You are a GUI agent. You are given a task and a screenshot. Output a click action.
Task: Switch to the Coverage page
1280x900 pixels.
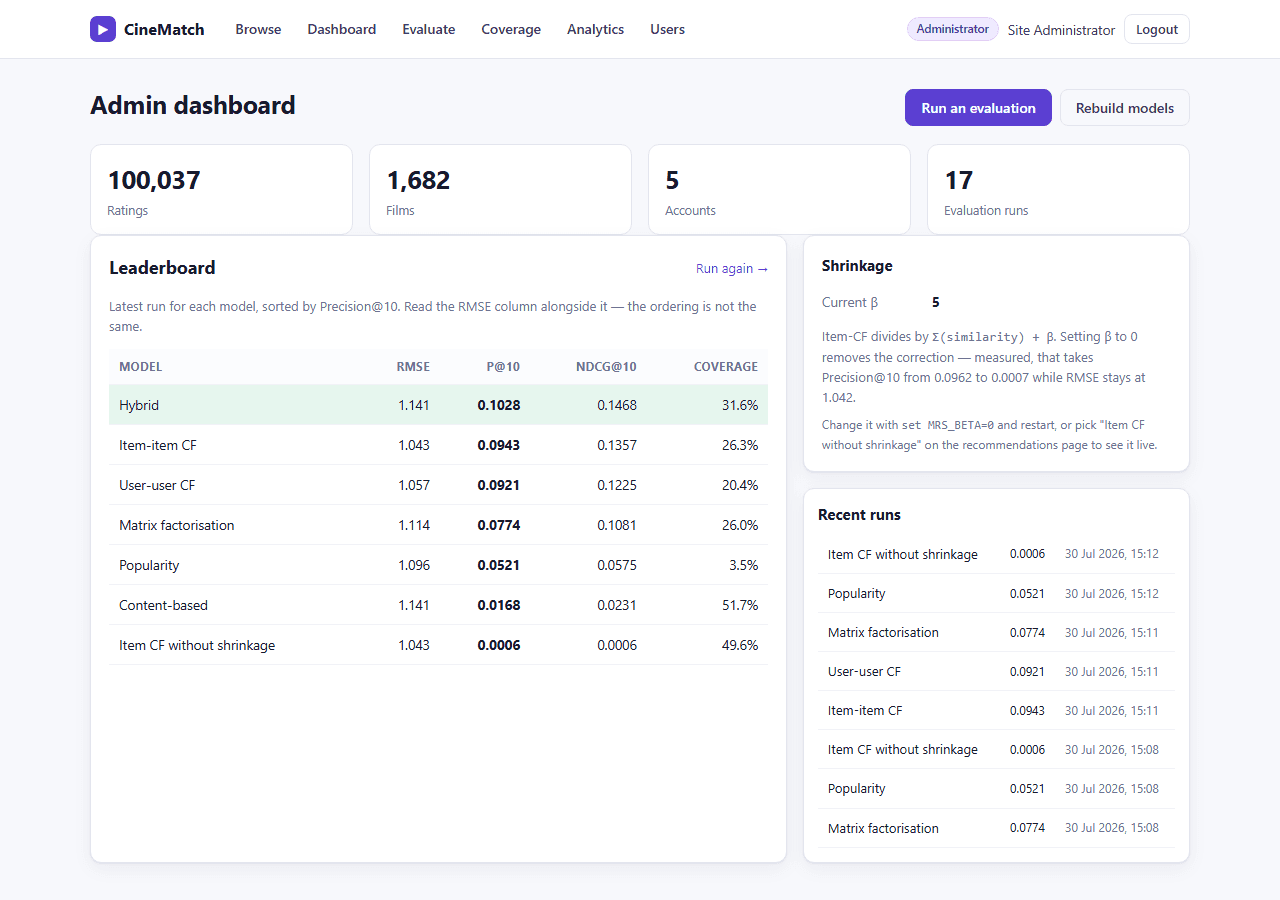pos(511,29)
